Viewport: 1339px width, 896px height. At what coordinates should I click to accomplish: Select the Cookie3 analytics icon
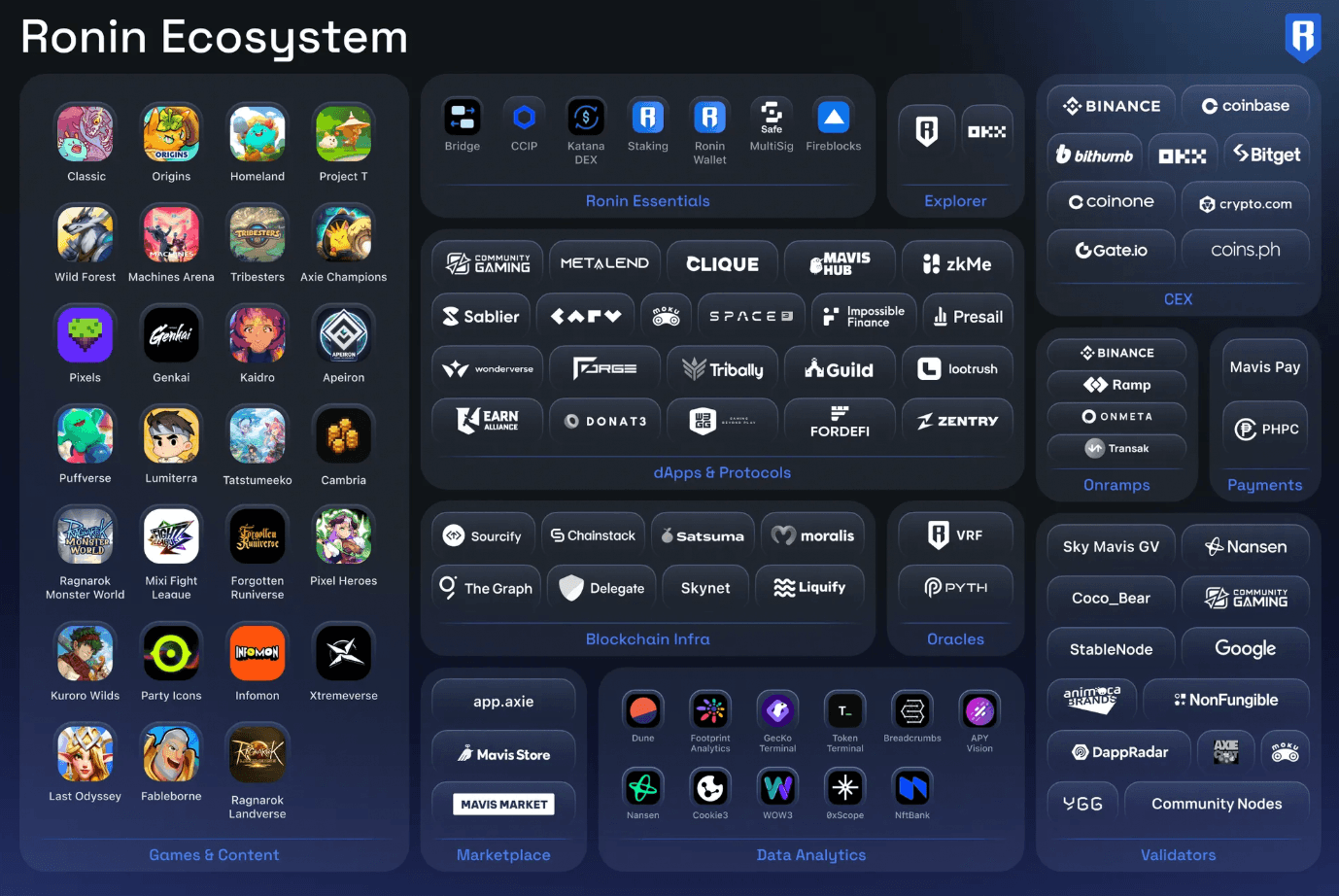pyautogui.click(x=710, y=787)
